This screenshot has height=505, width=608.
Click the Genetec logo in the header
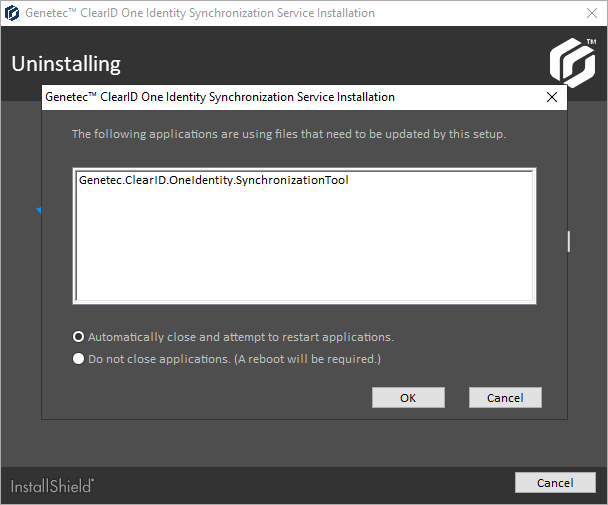click(x=573, y=61)
